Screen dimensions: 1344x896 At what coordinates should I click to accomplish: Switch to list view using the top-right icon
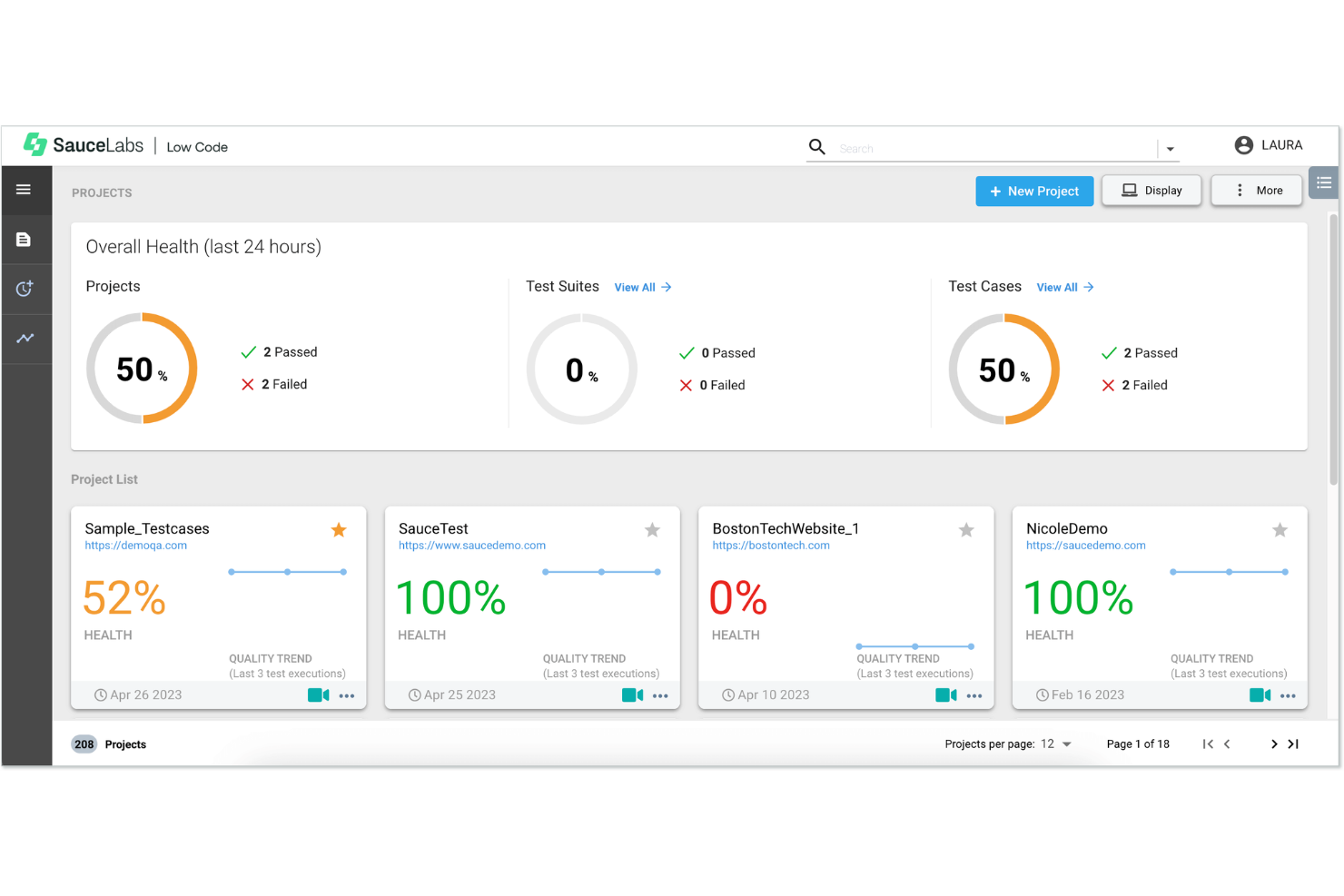tap(1323, 182)
